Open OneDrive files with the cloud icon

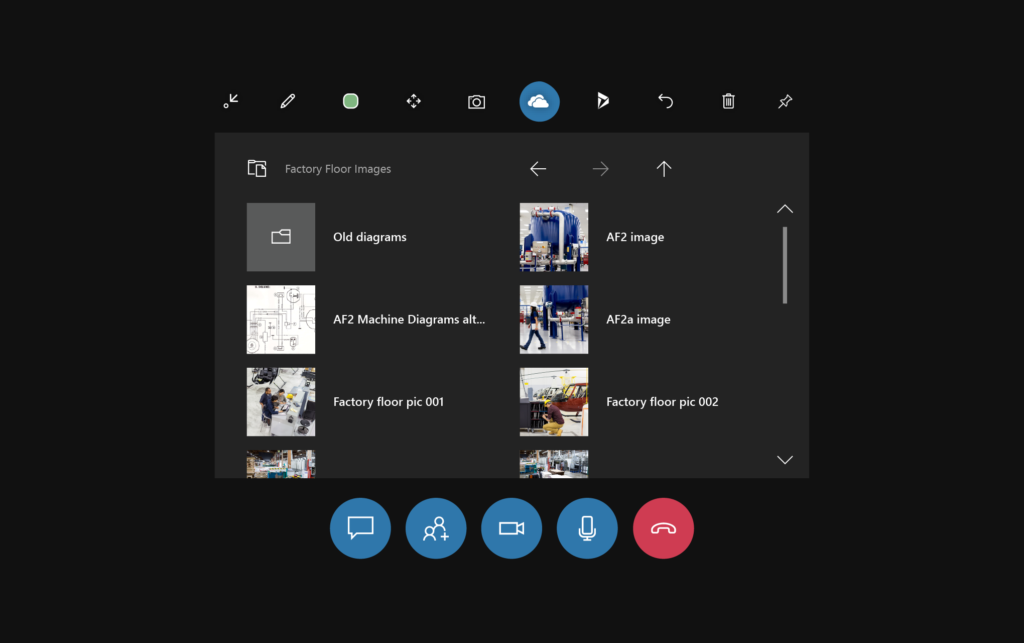click(539, 101)
